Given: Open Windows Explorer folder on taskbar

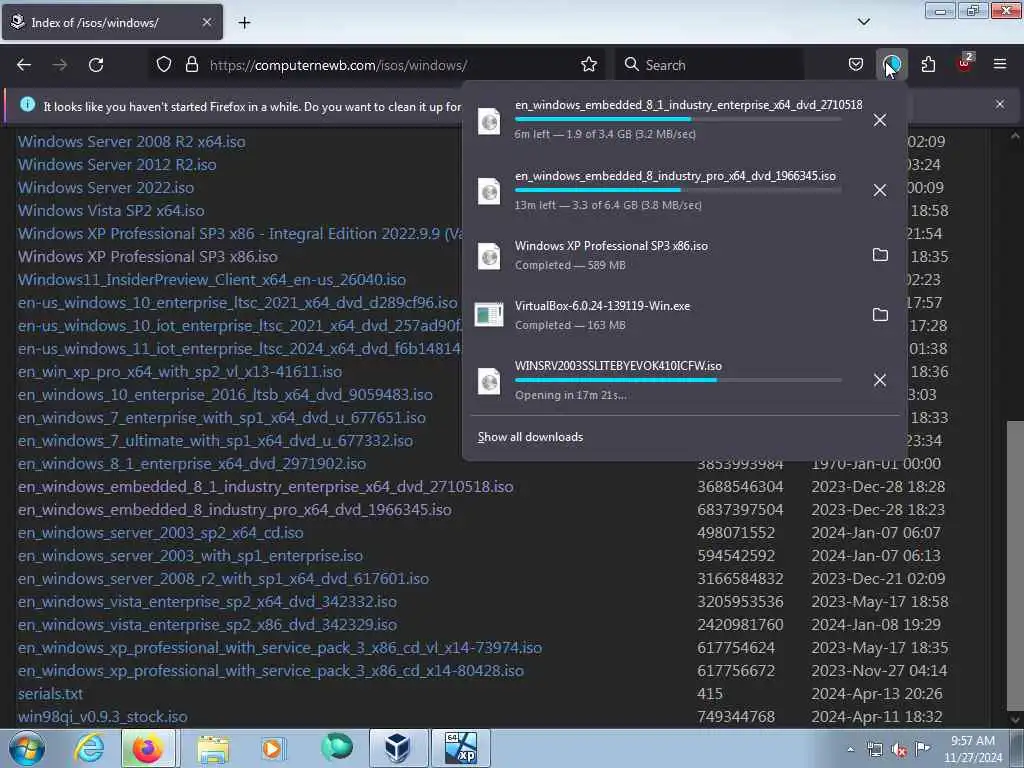Looking at the screenshot, I should (x=213, y=748).
